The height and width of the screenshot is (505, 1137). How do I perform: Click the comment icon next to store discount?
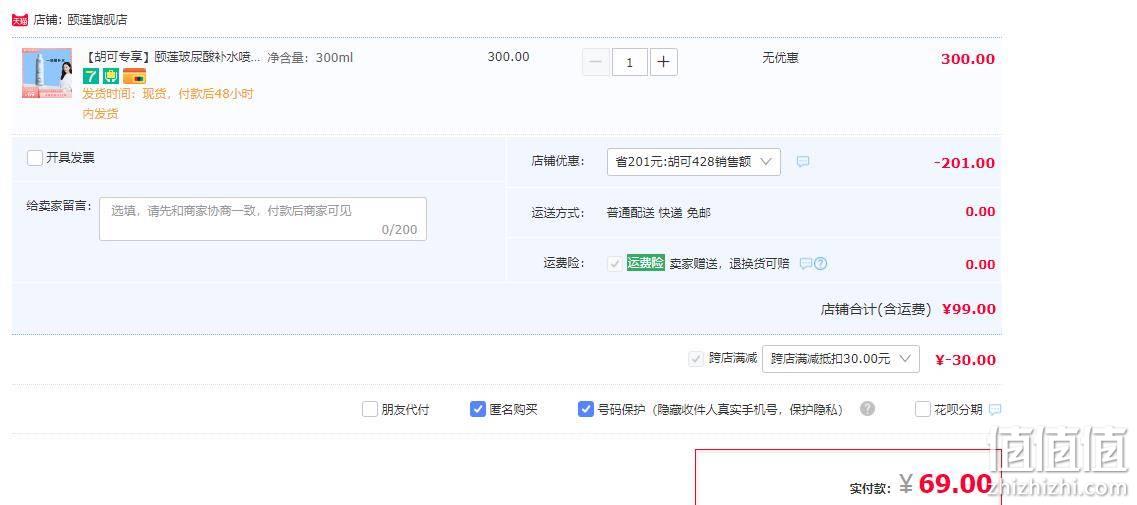click(x=803, y=162)
